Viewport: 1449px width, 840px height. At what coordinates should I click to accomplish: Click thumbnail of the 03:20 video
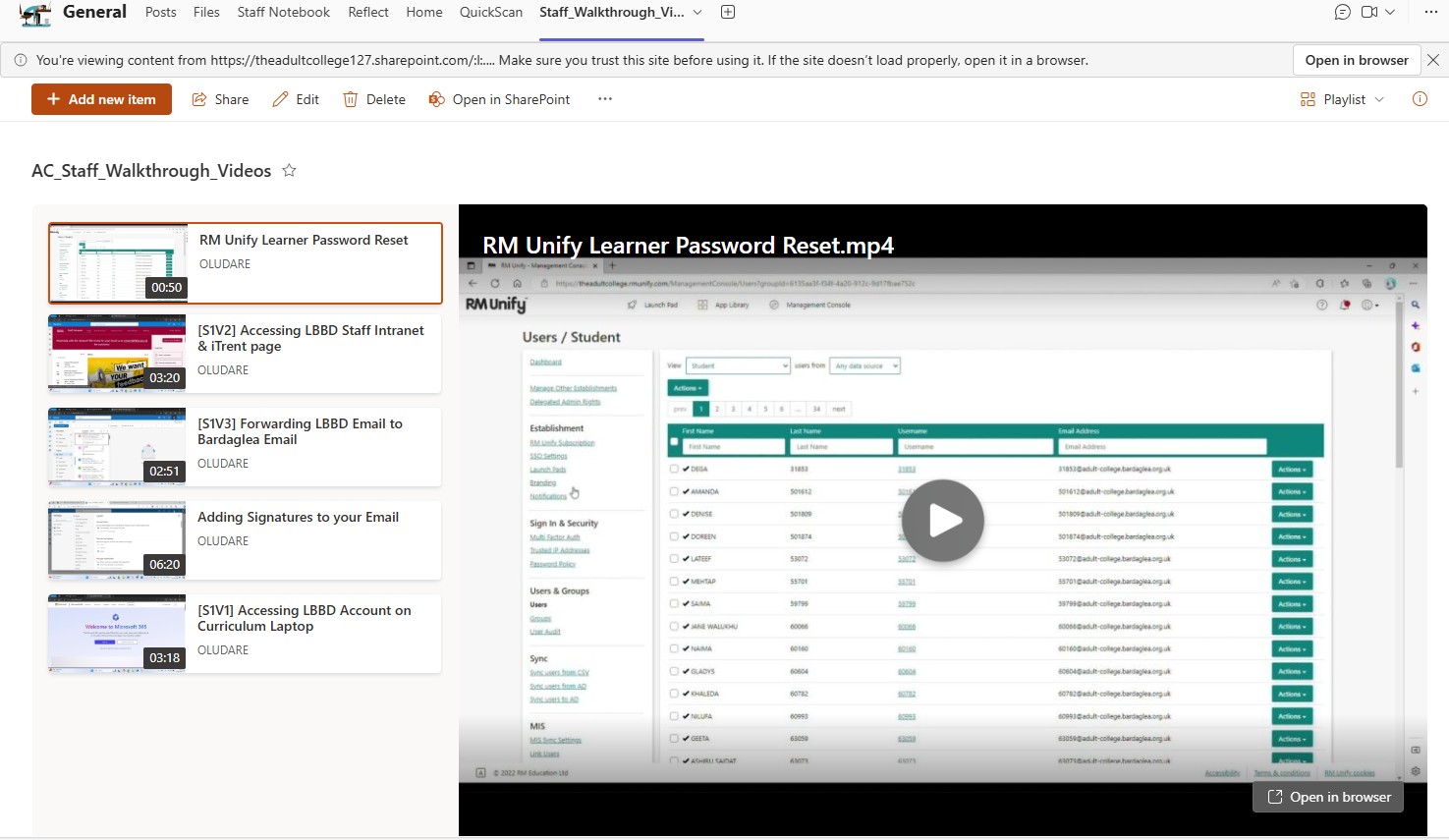click(117, 354)
